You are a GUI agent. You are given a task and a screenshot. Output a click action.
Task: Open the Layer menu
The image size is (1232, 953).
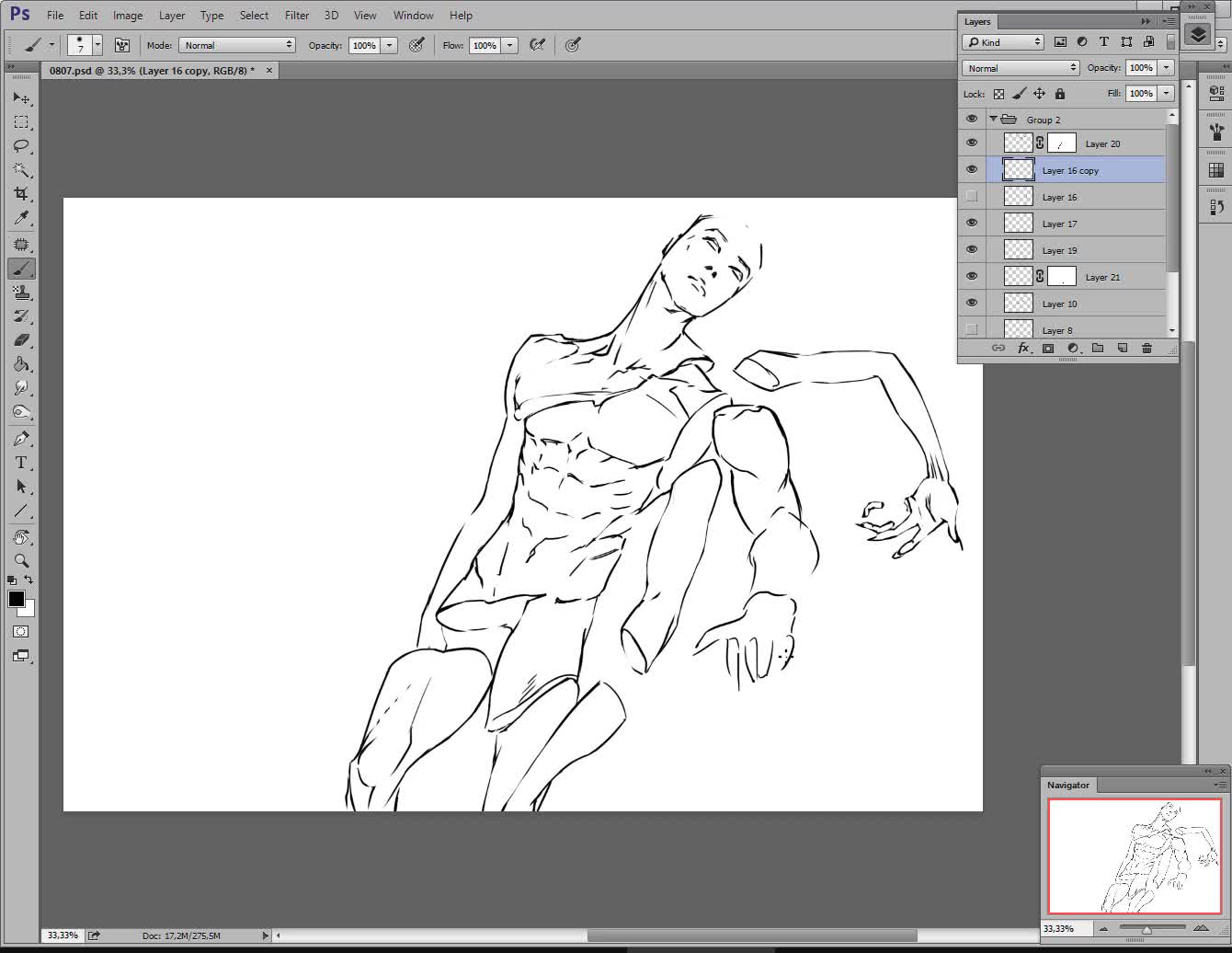[172, 16]
